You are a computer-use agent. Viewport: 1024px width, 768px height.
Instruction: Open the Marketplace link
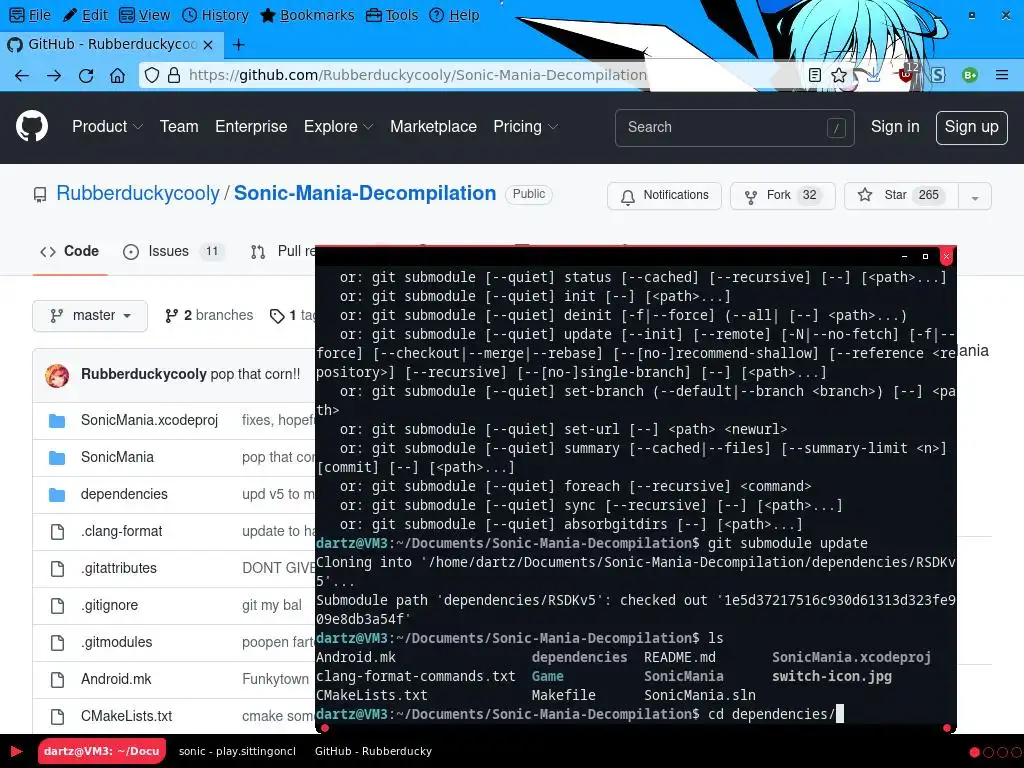tap(434, 127)
